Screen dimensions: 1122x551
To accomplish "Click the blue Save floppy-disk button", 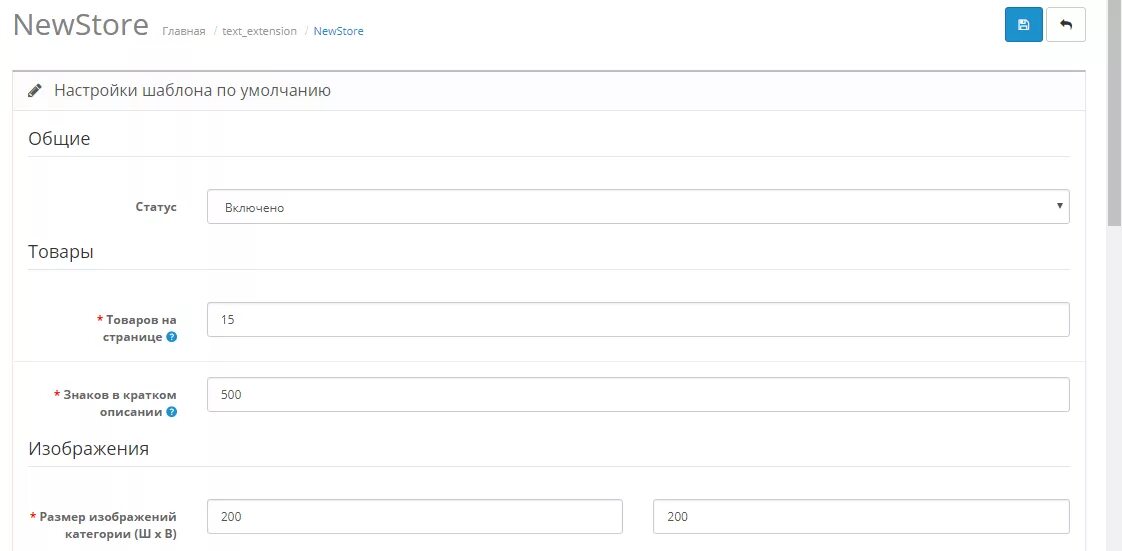I will tap(1023, 25).
